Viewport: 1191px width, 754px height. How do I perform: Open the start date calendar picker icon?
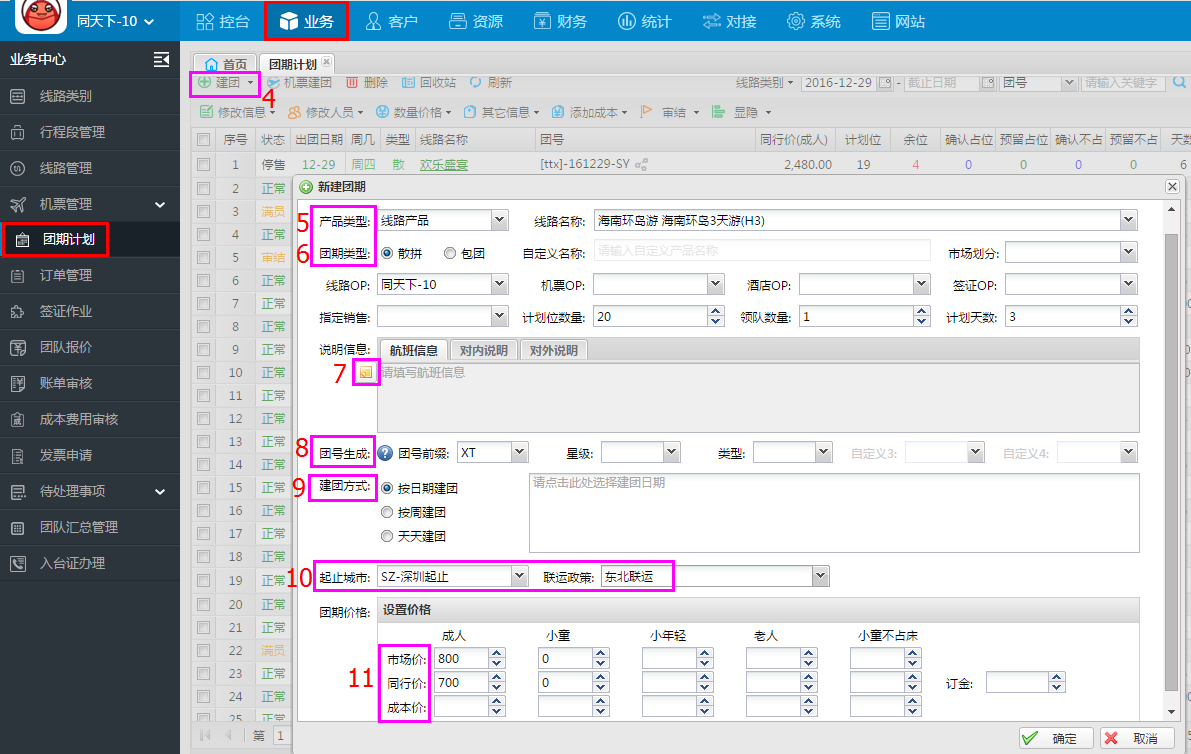click(x=885, y=83)
